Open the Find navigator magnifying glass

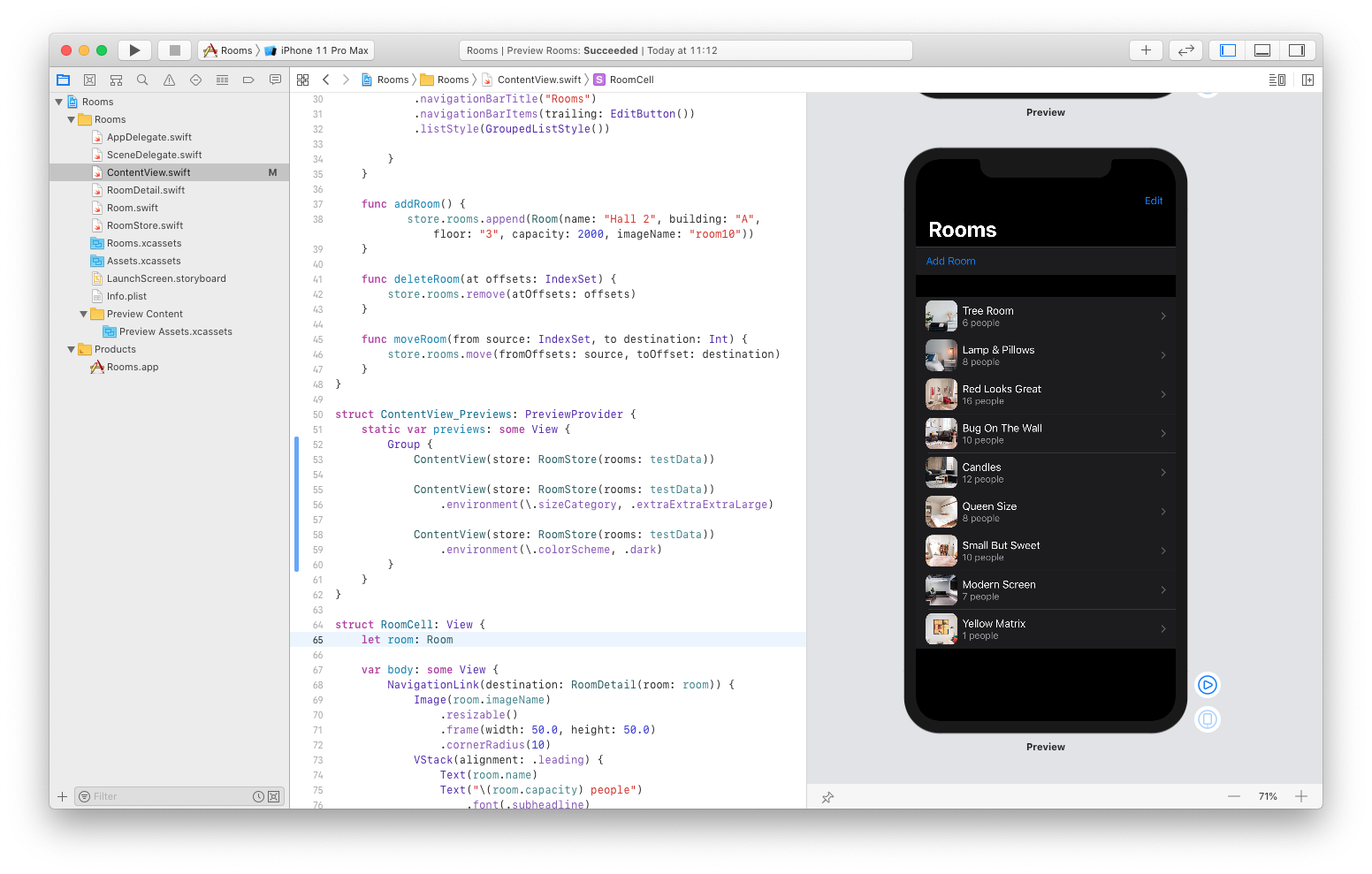point(142,80)
